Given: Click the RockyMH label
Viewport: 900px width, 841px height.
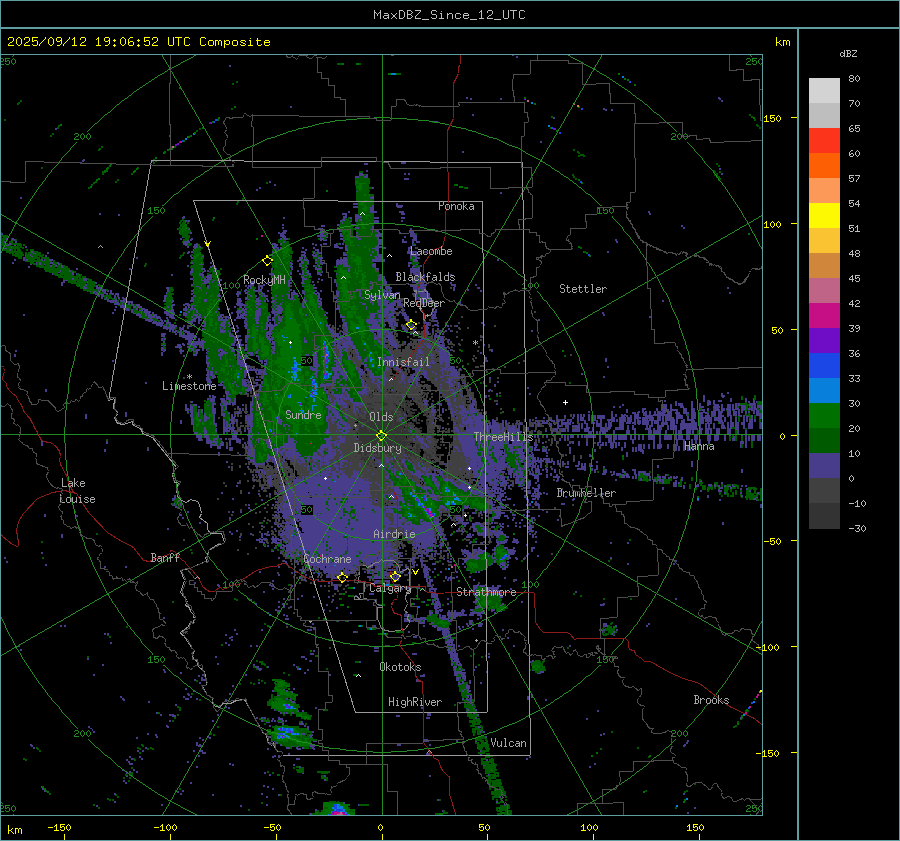Looking at the screenshot, I should click(264, 280).
